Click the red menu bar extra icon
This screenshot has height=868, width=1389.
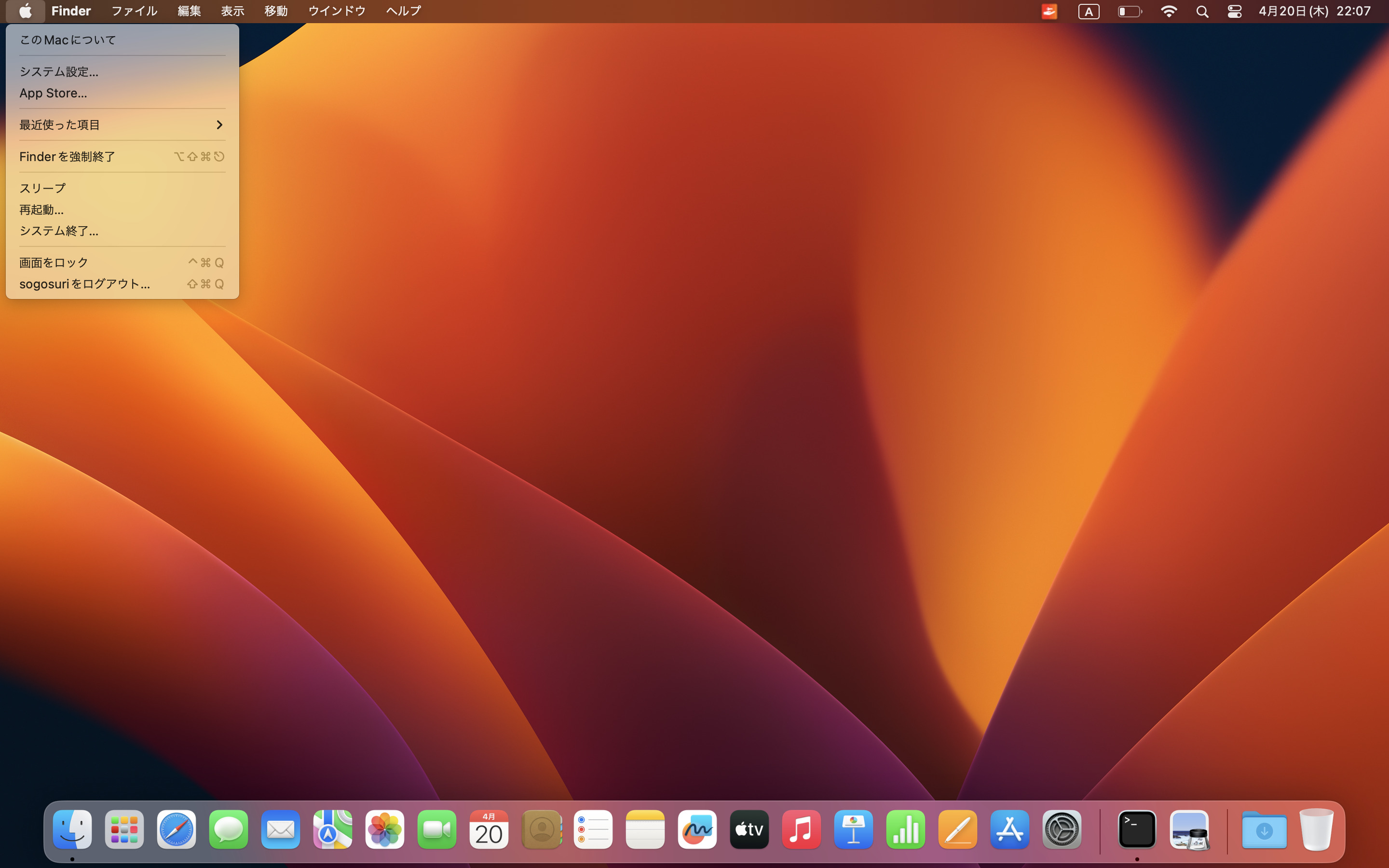click(x=1049, y=12)
